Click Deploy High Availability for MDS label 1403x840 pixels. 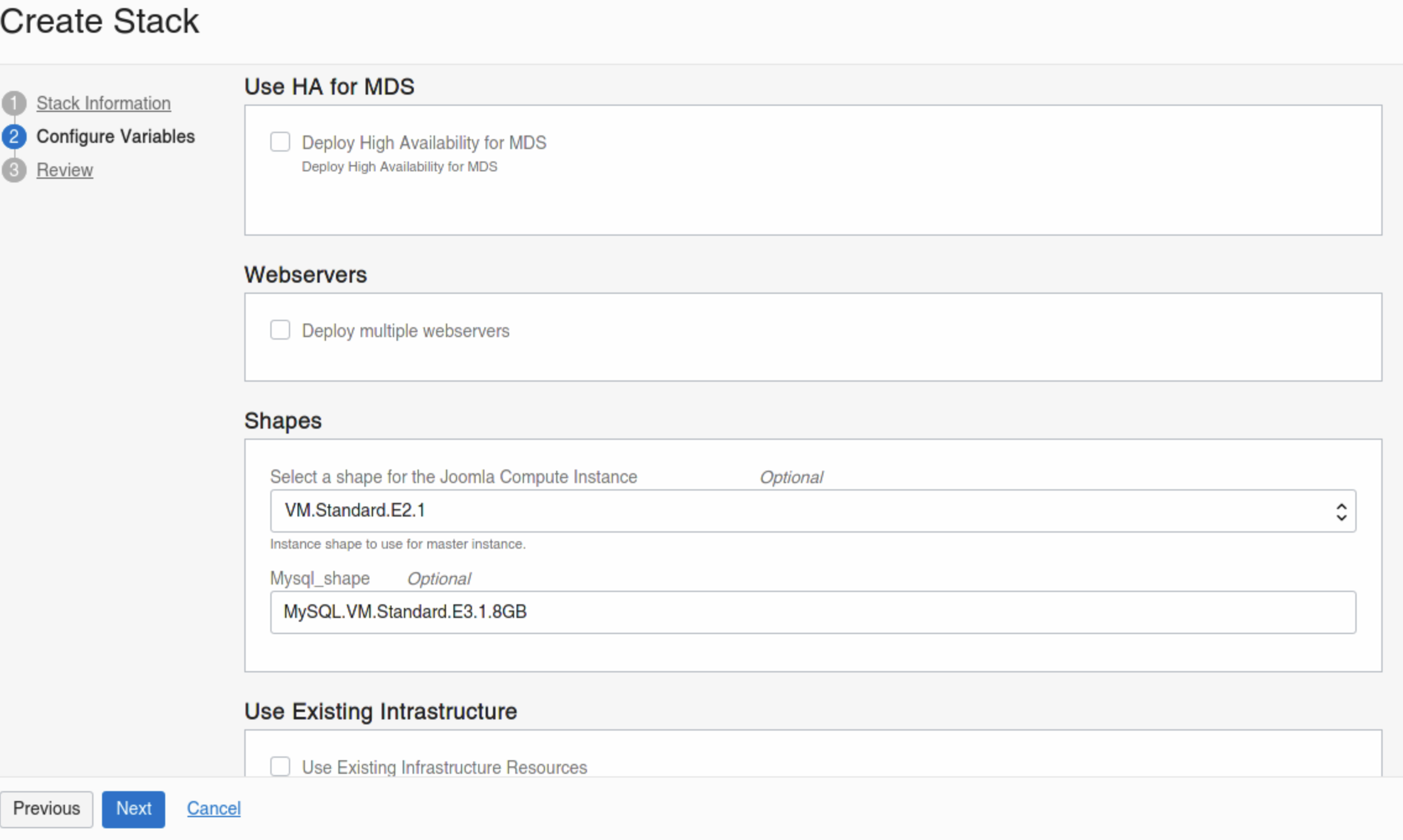[x=424, y=143]
